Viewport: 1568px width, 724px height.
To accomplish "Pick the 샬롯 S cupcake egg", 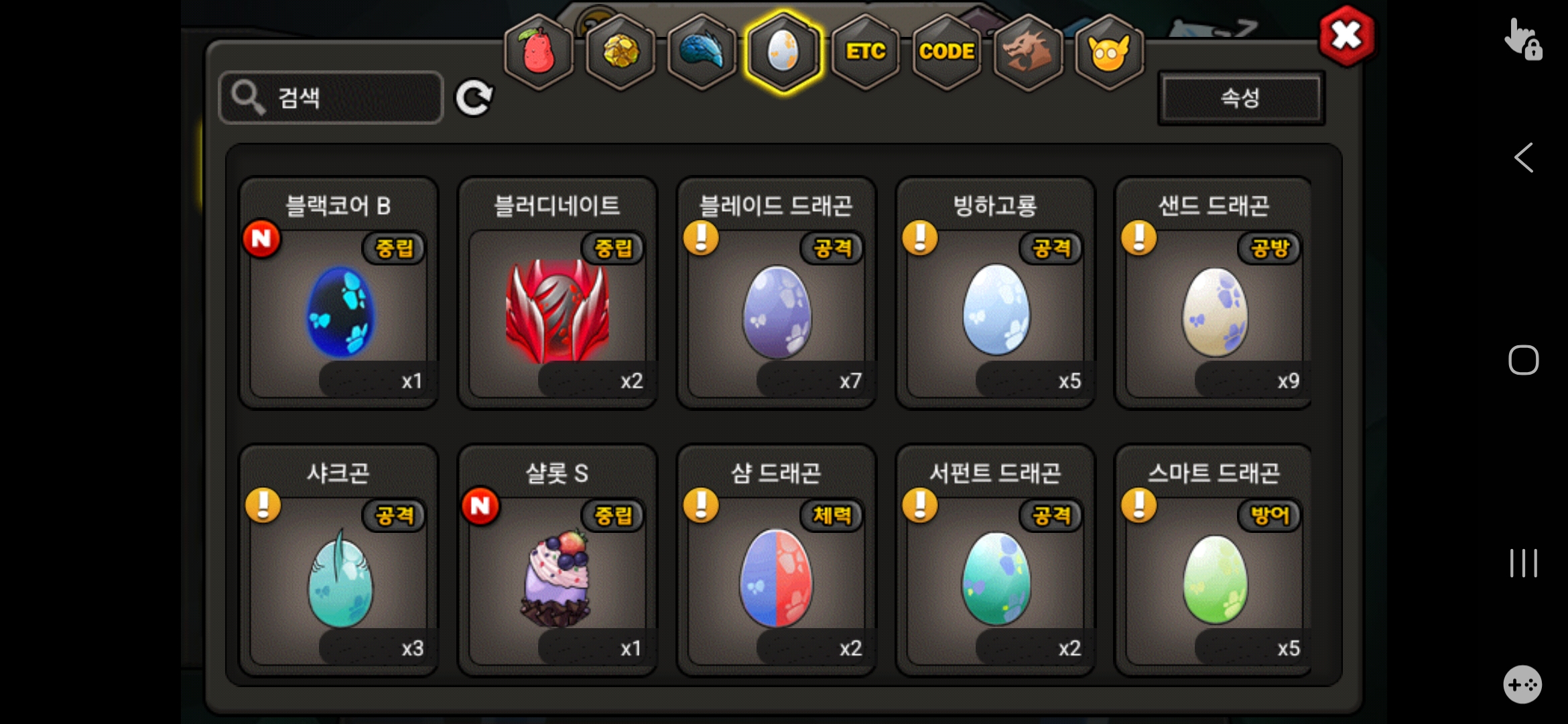I will click(x=558, y=560).
